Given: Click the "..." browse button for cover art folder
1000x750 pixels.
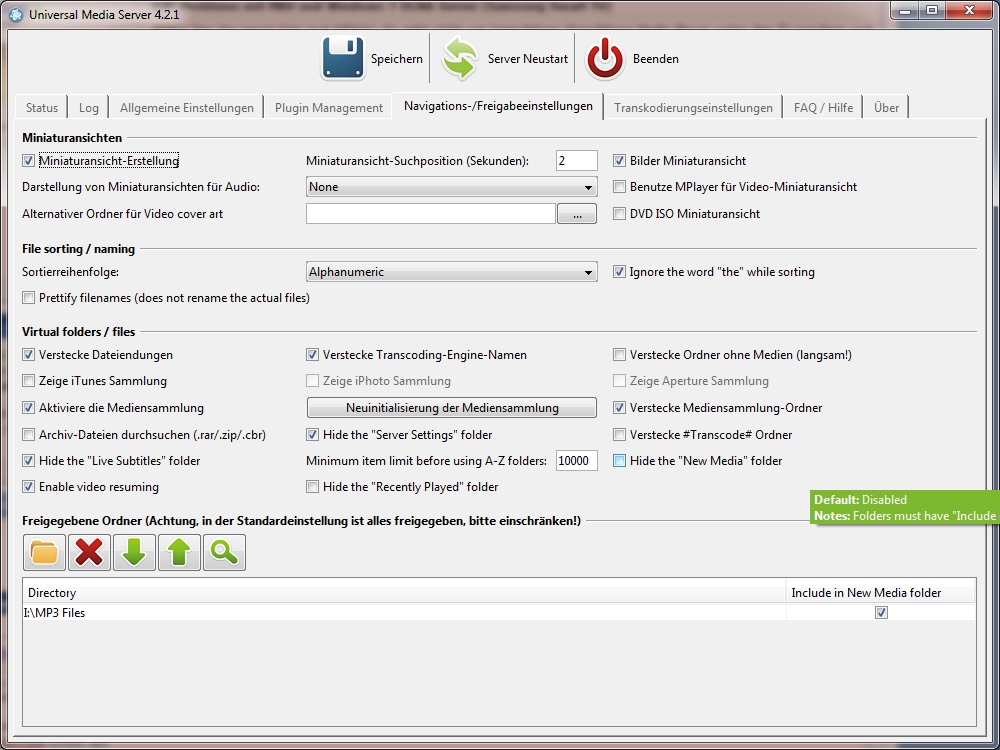Looking at the screenshot, I should (577, 214).
